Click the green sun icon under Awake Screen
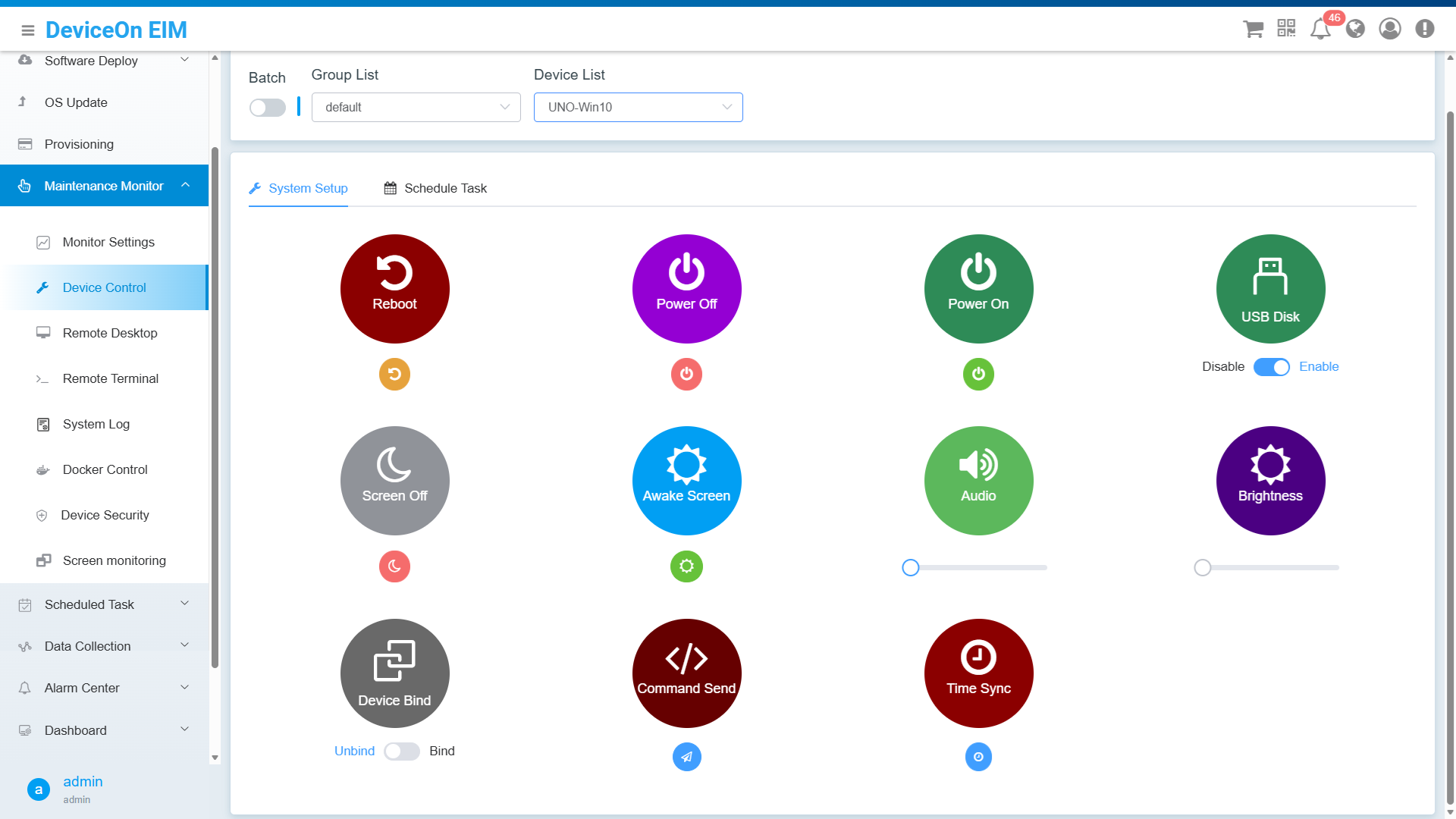This screenshot has width=1456, height=819. pos(686,566)
